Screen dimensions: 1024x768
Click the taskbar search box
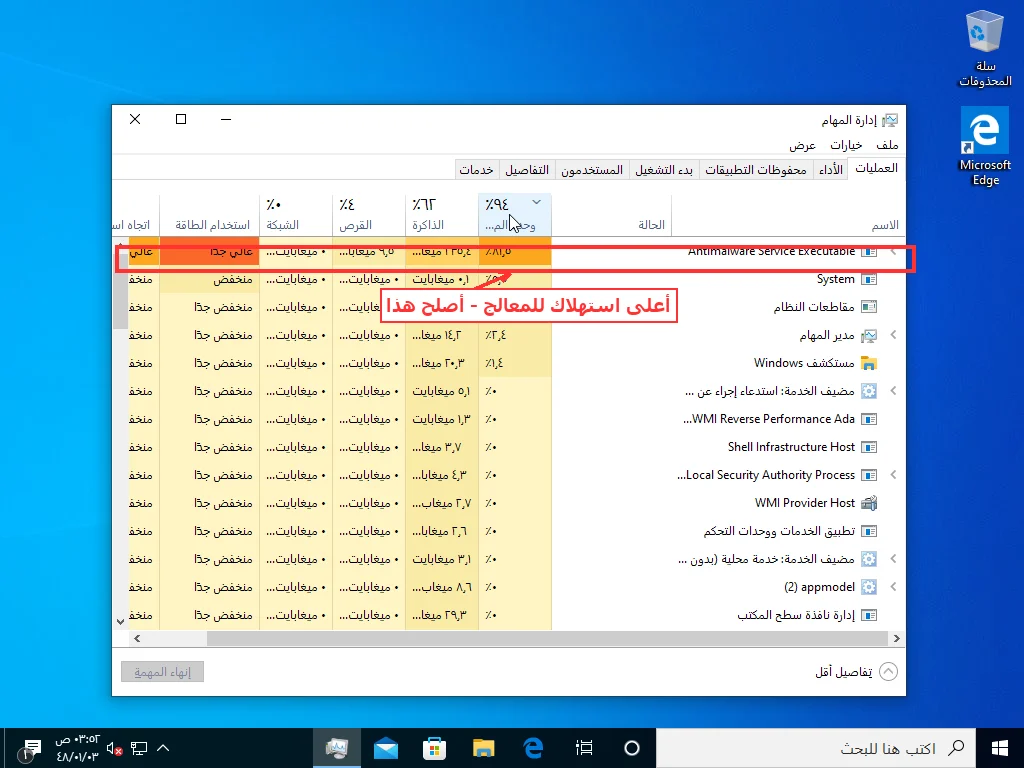[x=816, y=748]
